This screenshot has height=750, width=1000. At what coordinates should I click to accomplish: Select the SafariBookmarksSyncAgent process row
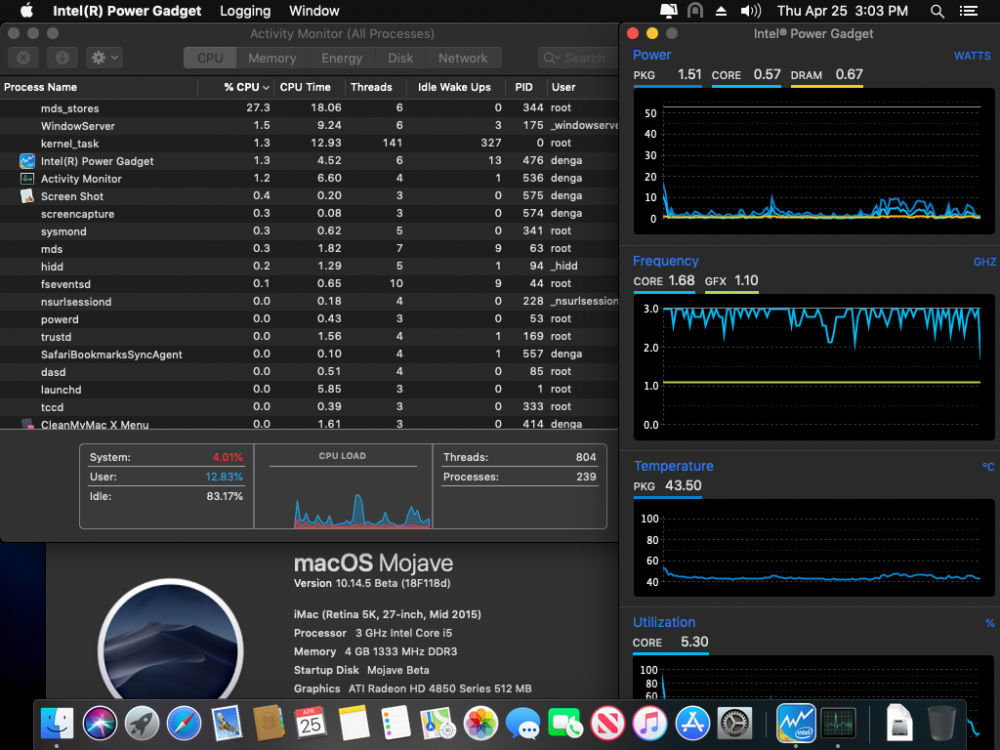(309, 354)
